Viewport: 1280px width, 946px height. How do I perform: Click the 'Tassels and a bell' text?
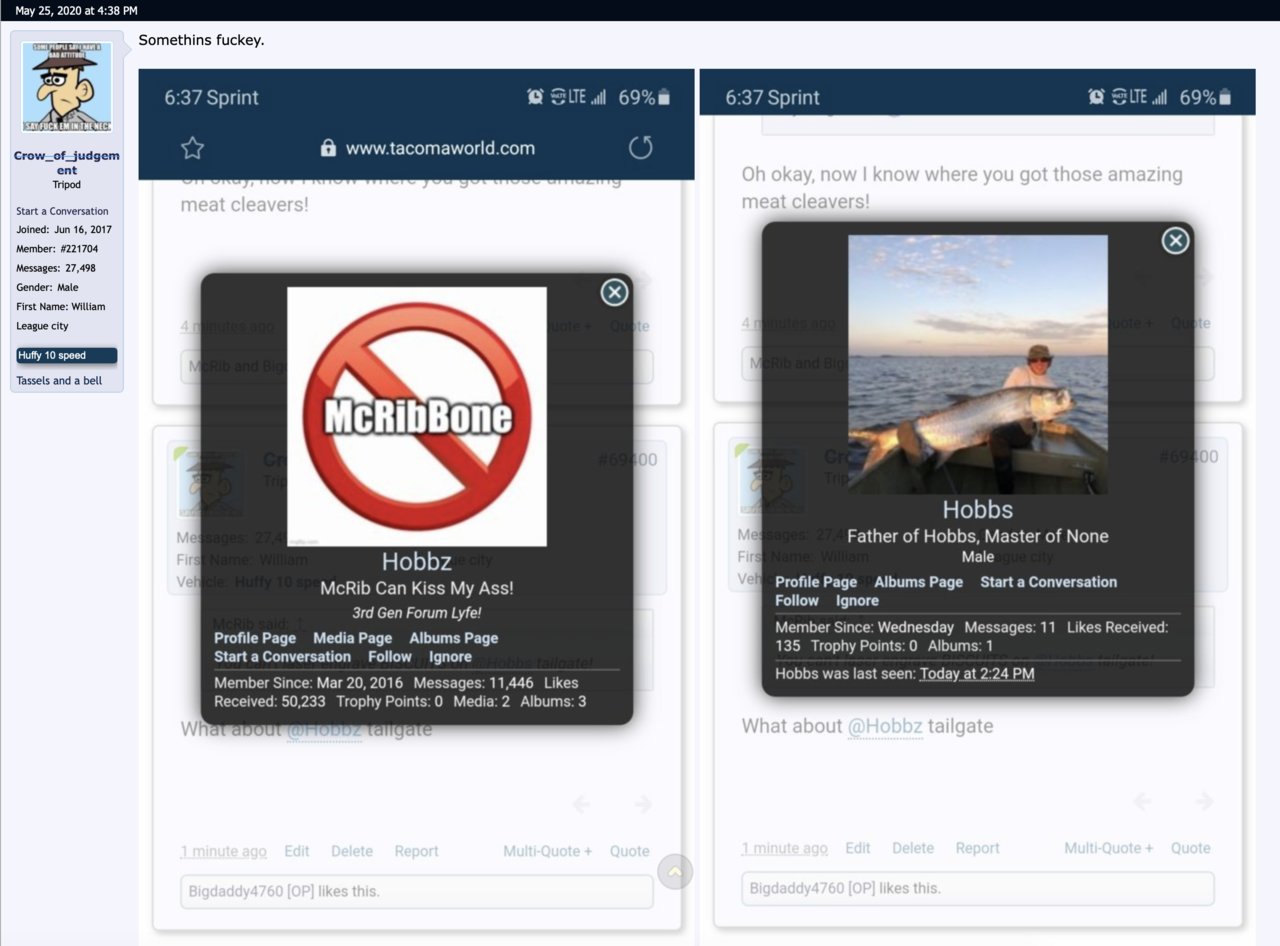(x=60, y=381)
